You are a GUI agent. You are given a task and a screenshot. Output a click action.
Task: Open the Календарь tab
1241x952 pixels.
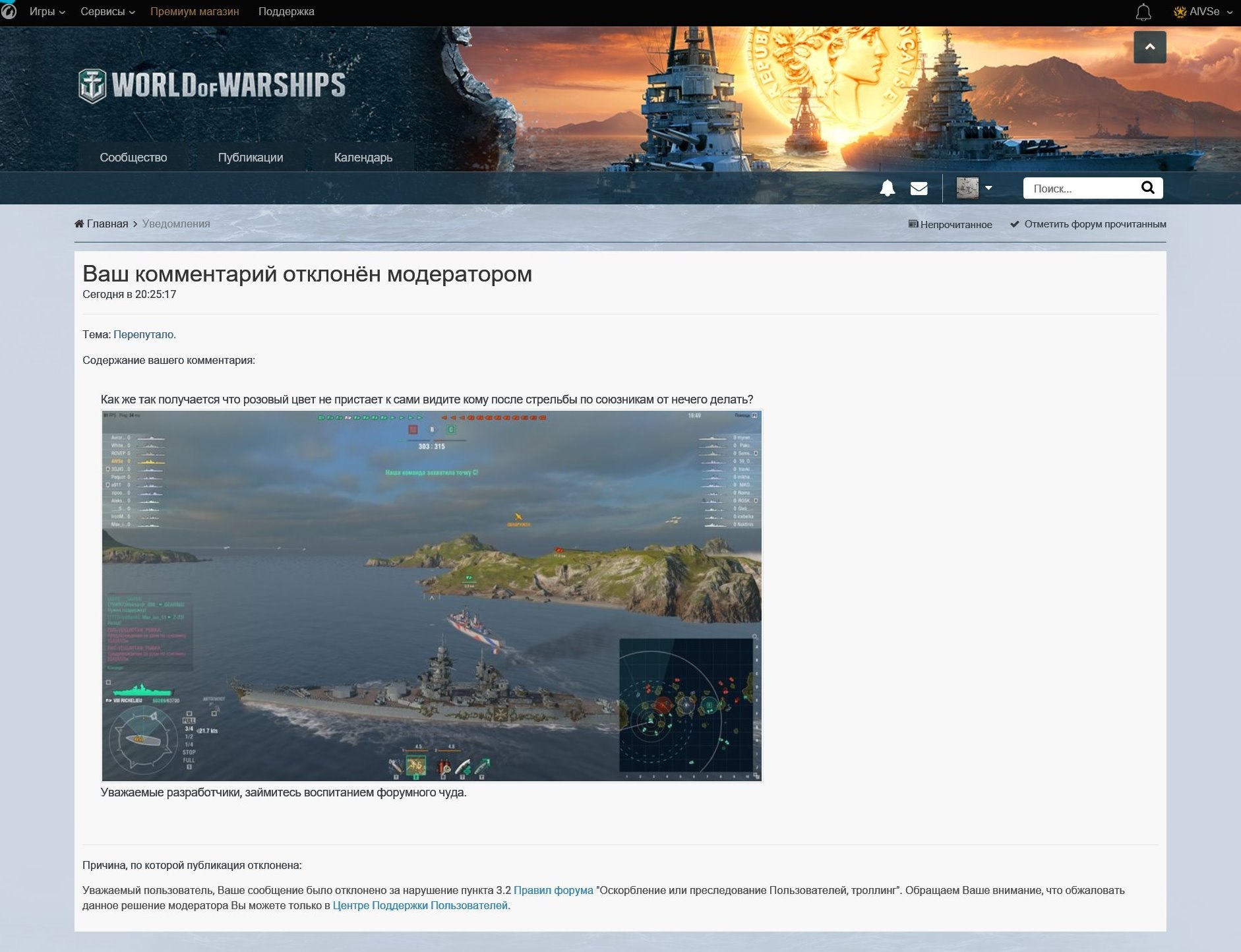(363, 158)
